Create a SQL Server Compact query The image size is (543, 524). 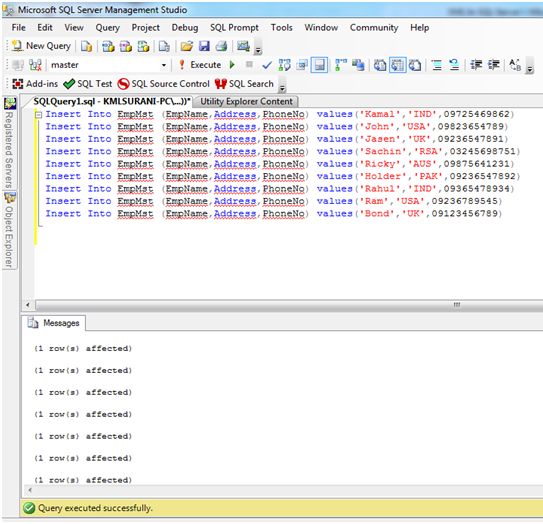tap(164, 46)
